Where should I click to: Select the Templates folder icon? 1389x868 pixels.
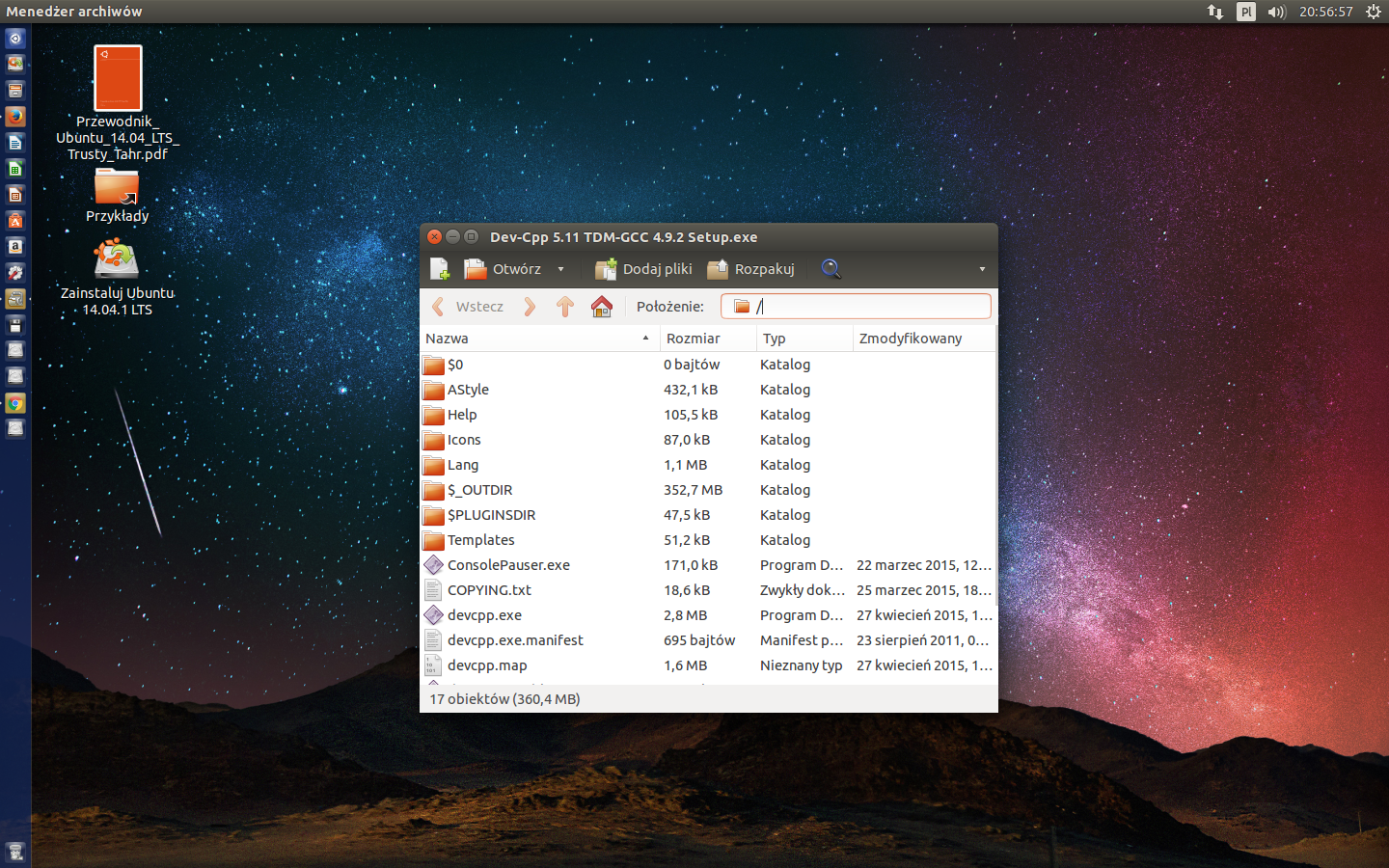coord(433,540)
